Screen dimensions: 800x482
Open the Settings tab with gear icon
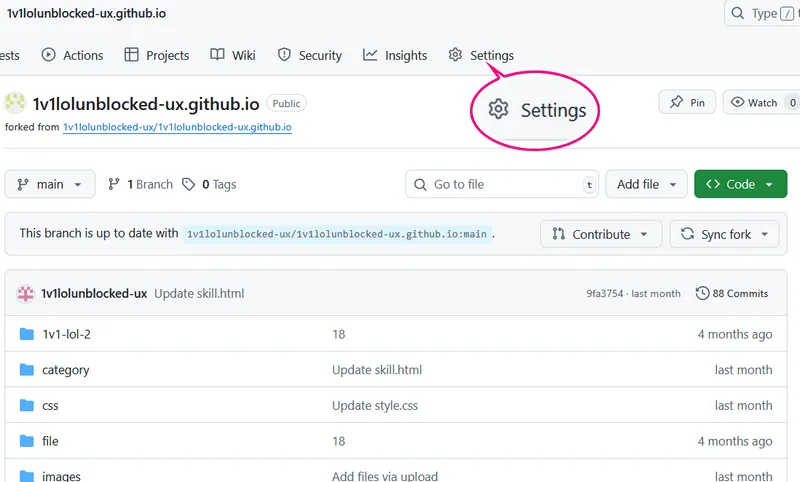coord(481,55)
